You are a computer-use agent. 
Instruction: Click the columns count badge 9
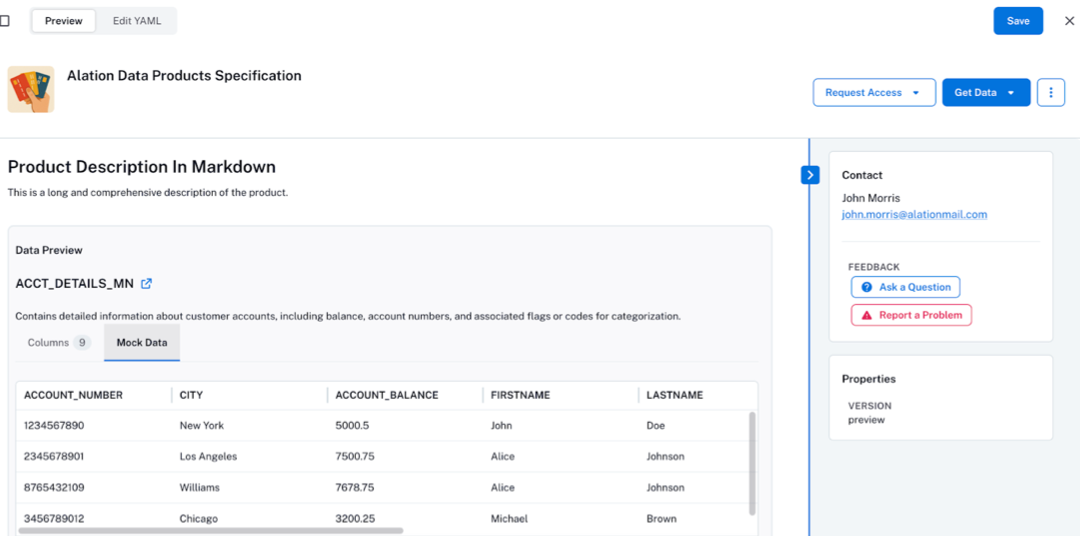point(82,342)
